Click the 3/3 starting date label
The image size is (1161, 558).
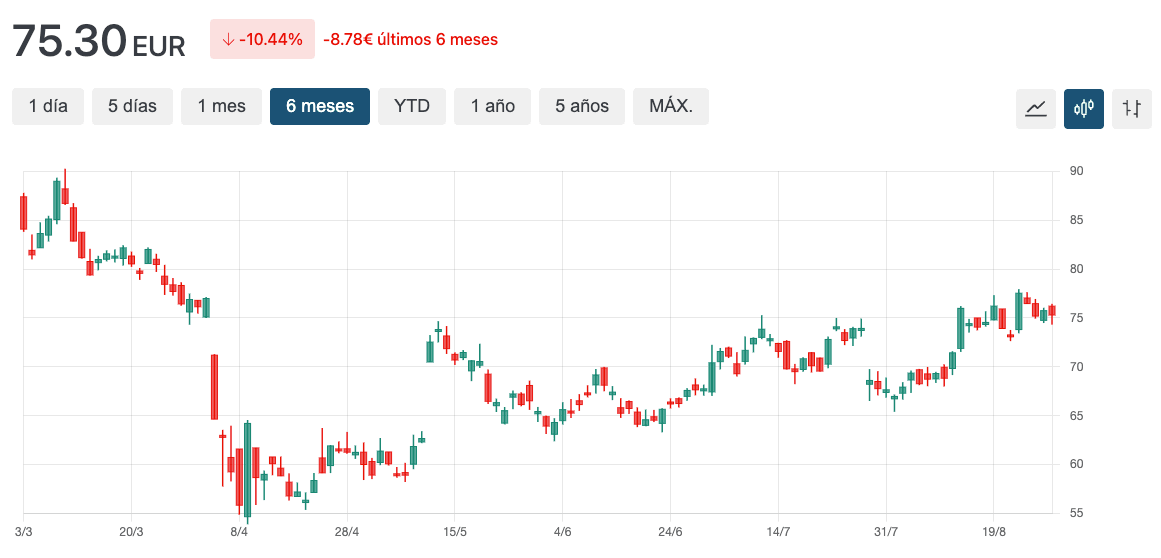coord(24,531)
